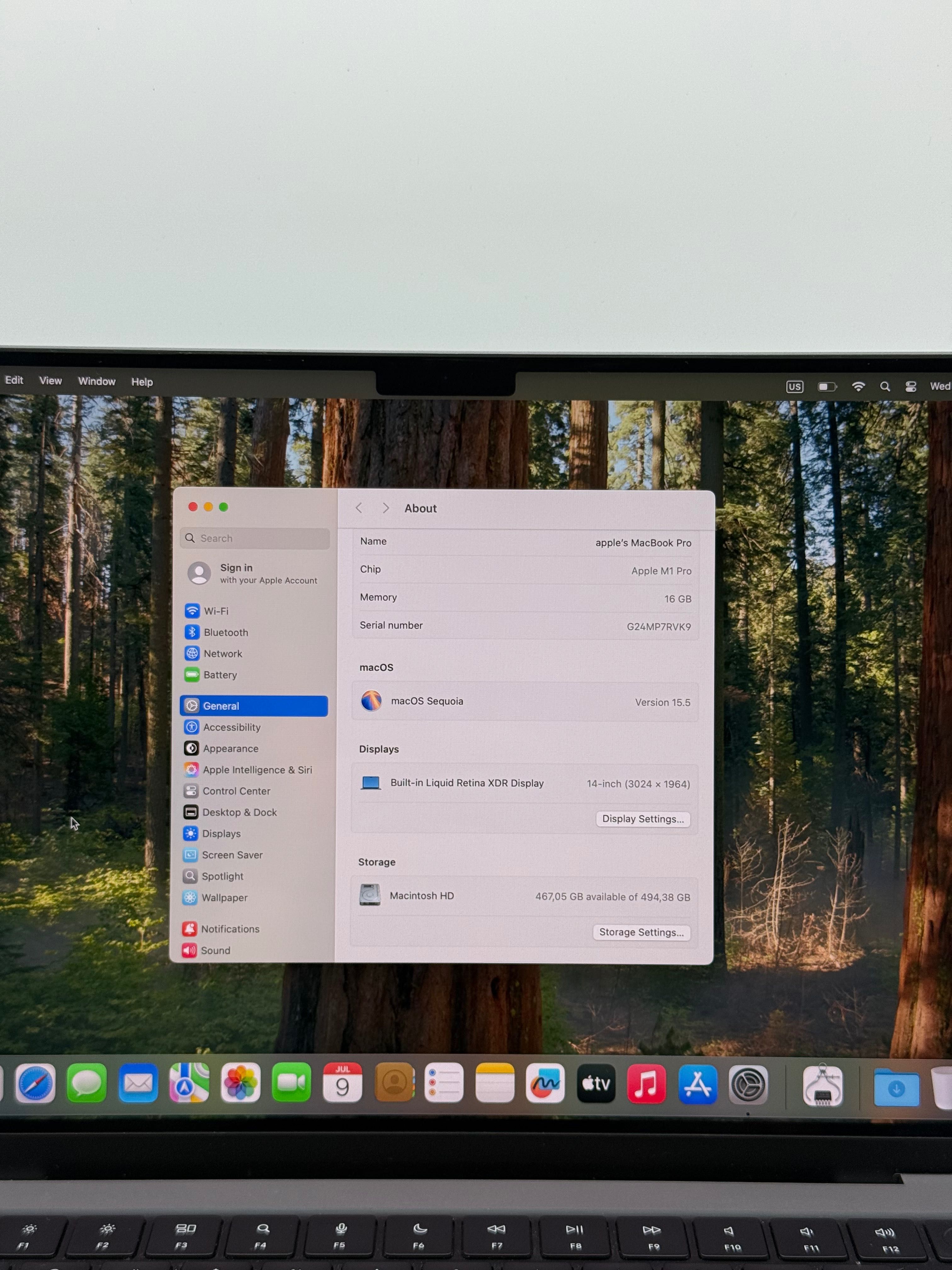This screenshot has width=952, height=1270.
Task: Click the name apple's MacBook Pro
Action: pyautogui.click(x=643, y=543)
